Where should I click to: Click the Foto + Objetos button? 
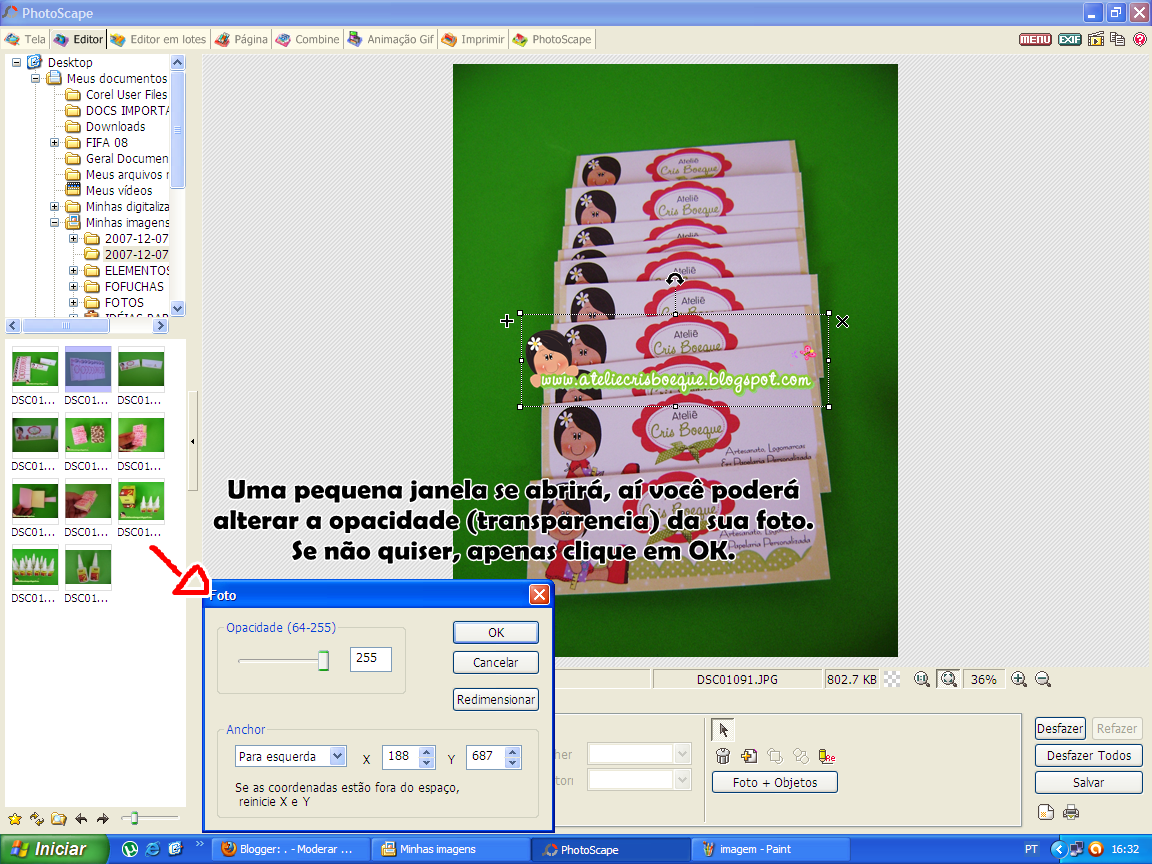(x=775, y=782)
